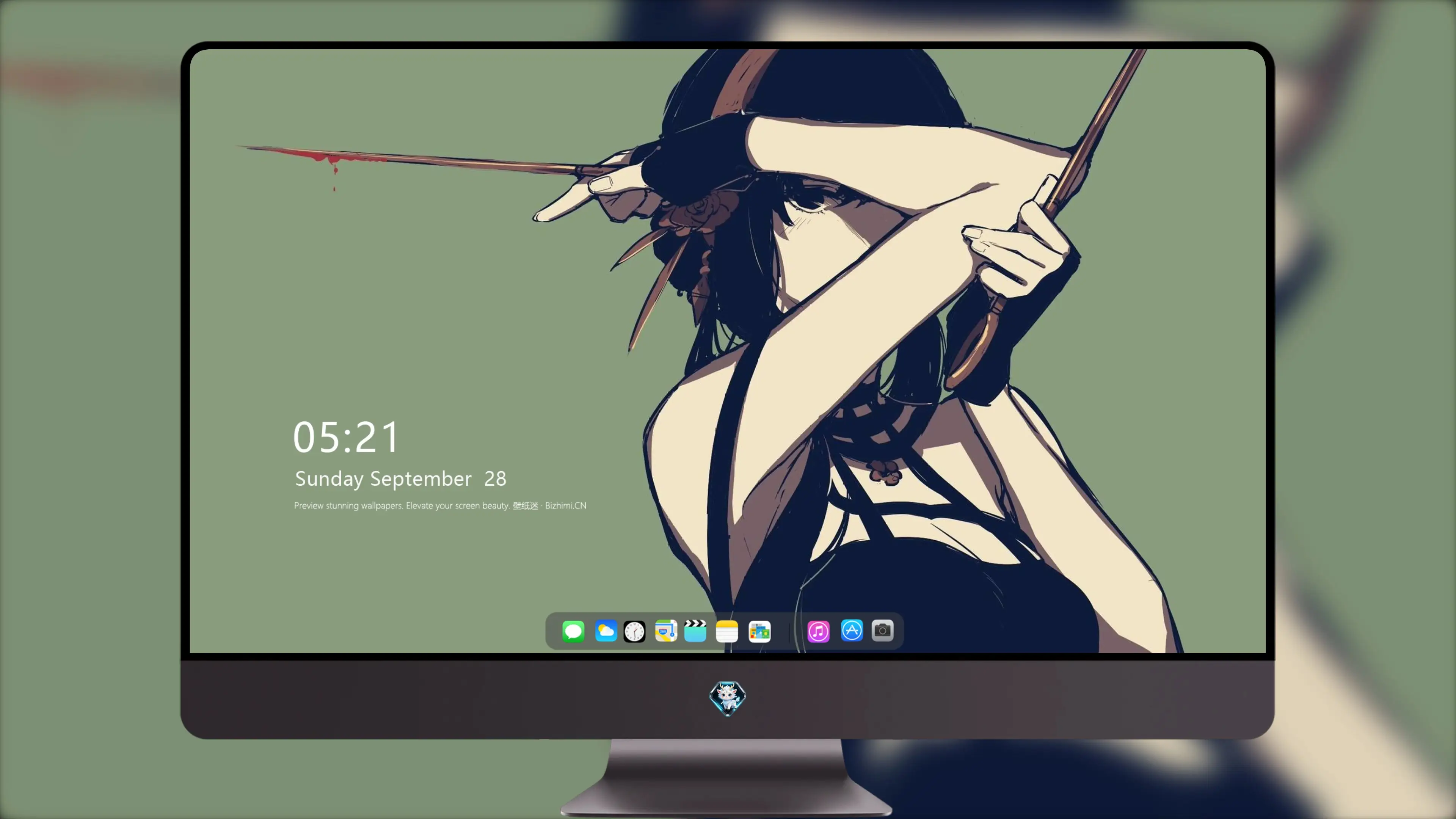Open the Videos clapperboard app in the dock
The image size is (1456, 819).
click(x=695, y=631)
